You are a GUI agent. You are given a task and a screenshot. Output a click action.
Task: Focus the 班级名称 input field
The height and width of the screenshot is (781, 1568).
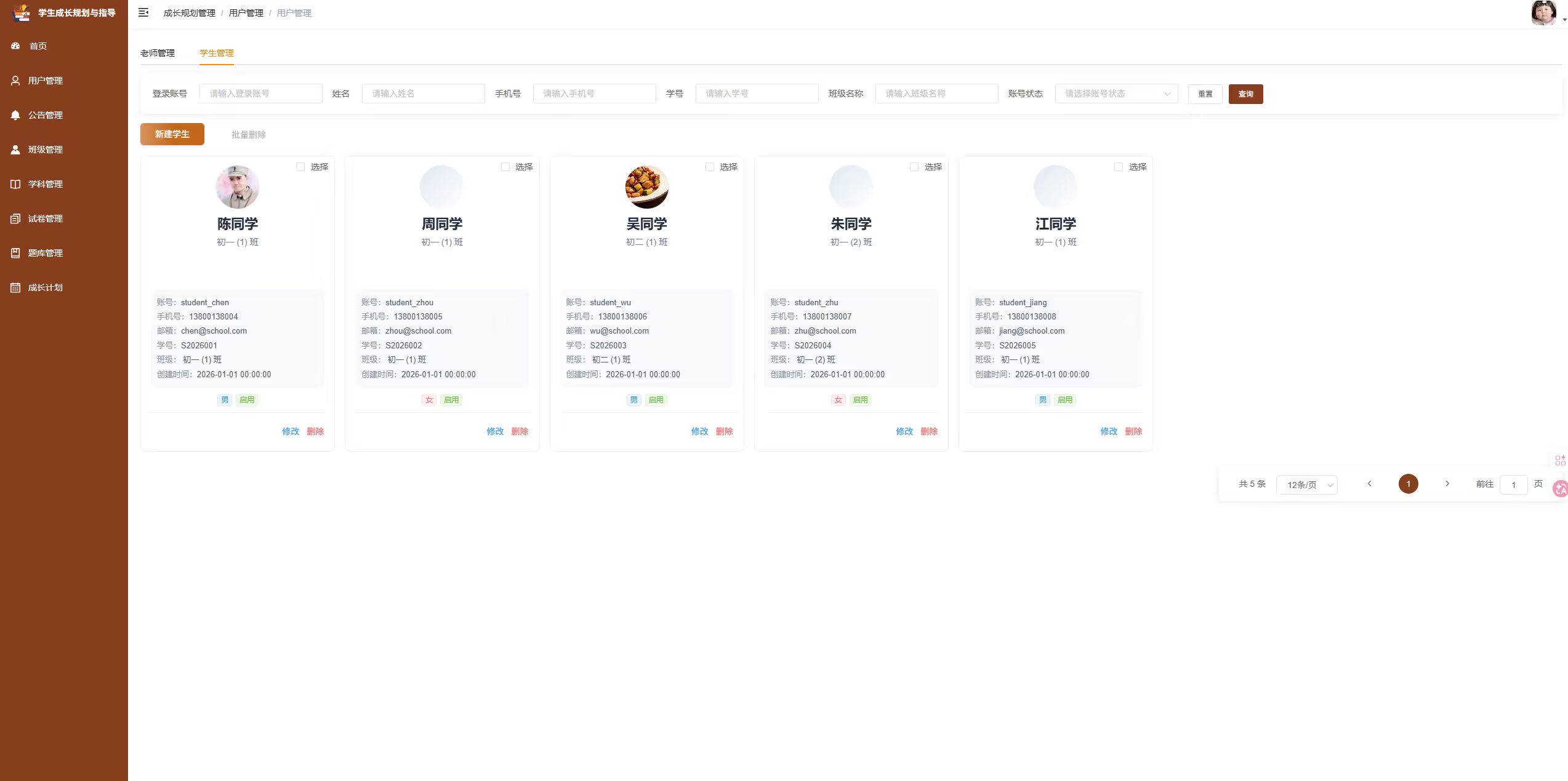tap(936, 94)
